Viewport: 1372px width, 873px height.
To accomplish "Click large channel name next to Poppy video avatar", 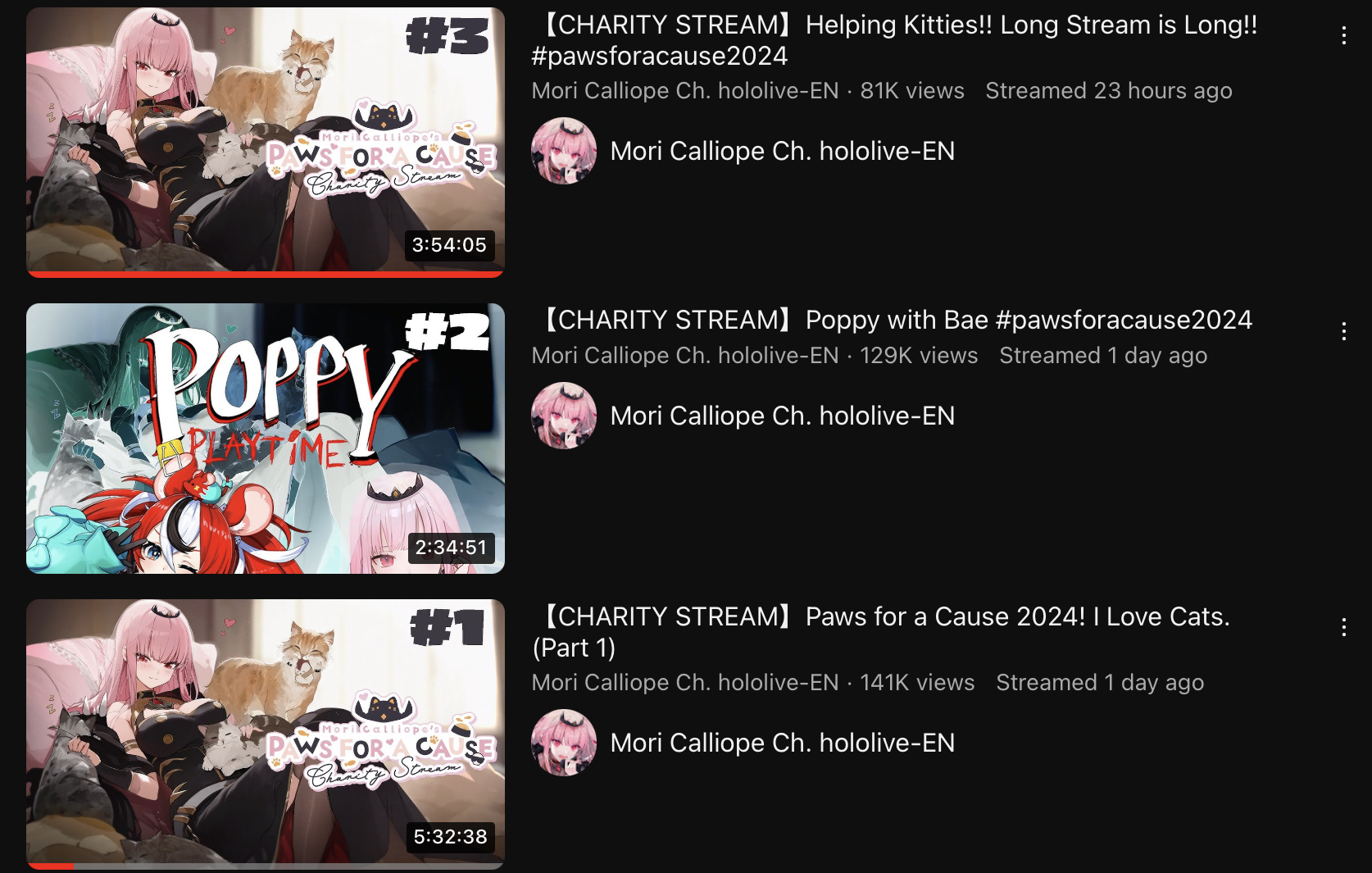I will tap(783, 416).
